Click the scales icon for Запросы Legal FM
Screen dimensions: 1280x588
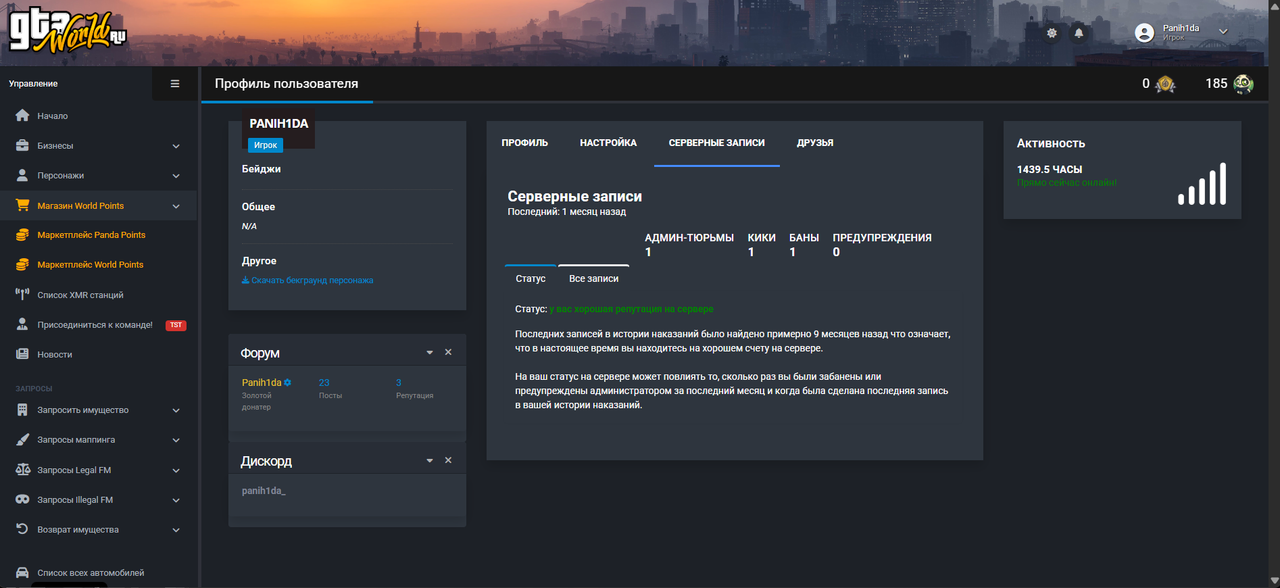23,470
